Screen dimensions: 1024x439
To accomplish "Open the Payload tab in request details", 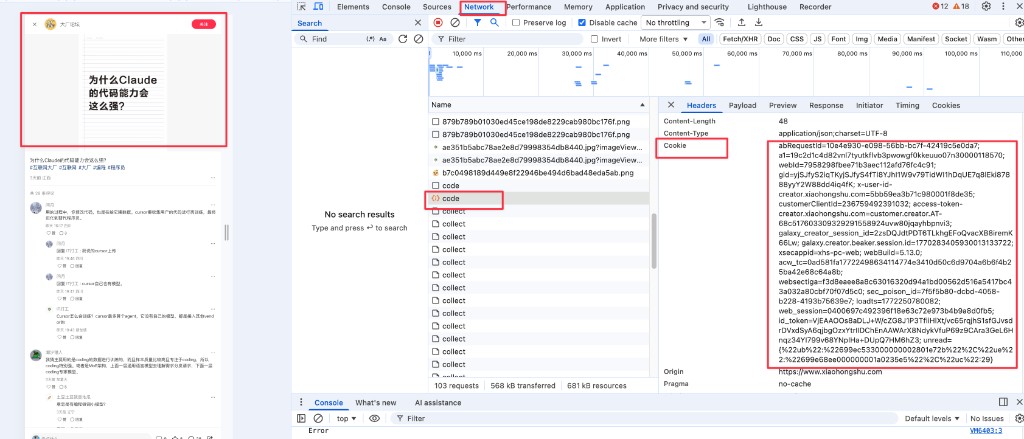I will coord(743,105).
